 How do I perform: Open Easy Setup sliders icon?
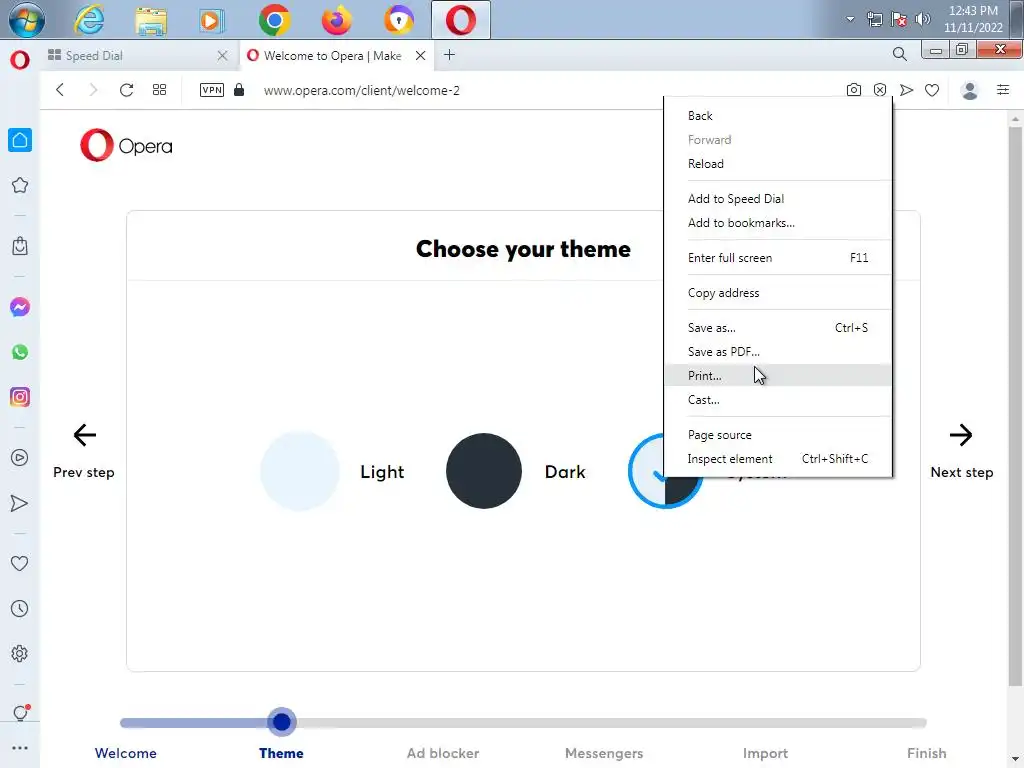(x=1003, y=90)
